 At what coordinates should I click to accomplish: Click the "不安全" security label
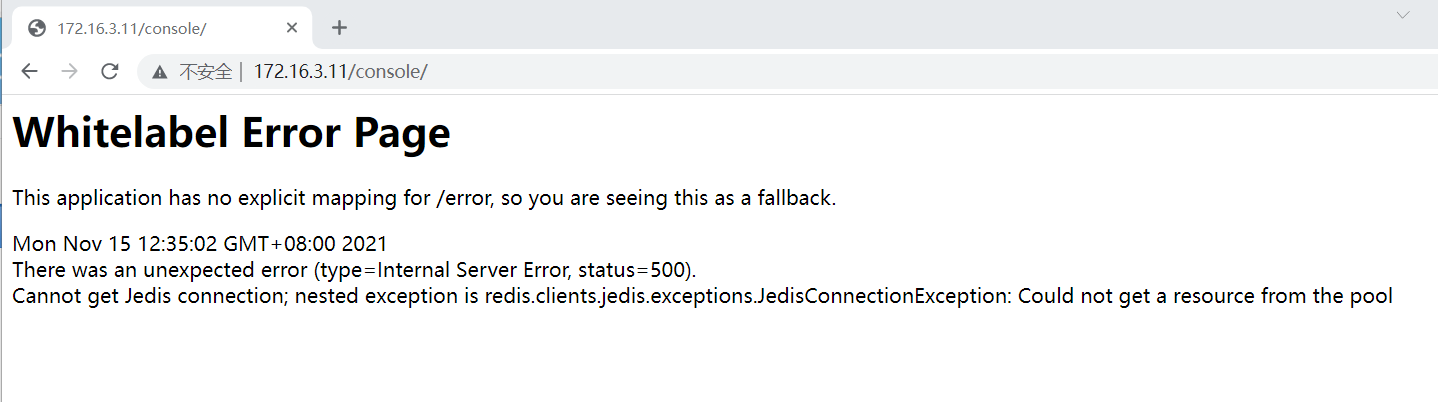coord(205,72)
